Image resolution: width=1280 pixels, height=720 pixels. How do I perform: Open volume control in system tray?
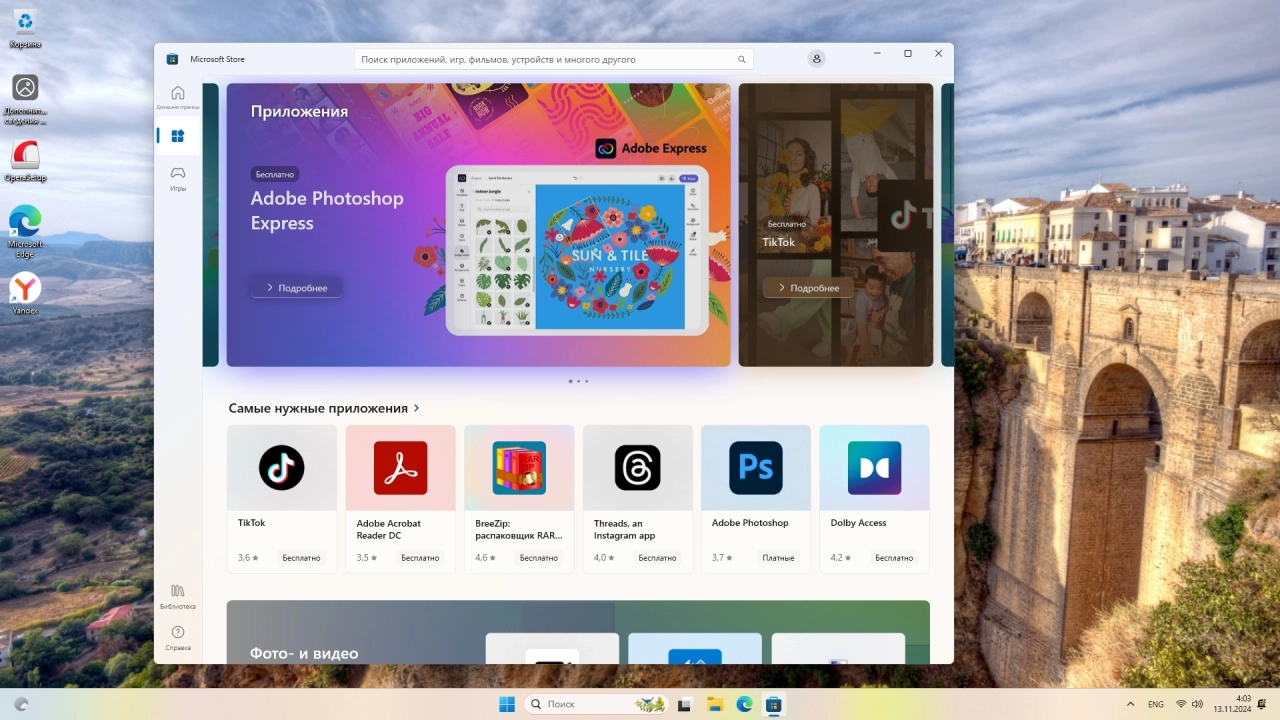(1197, 704)
